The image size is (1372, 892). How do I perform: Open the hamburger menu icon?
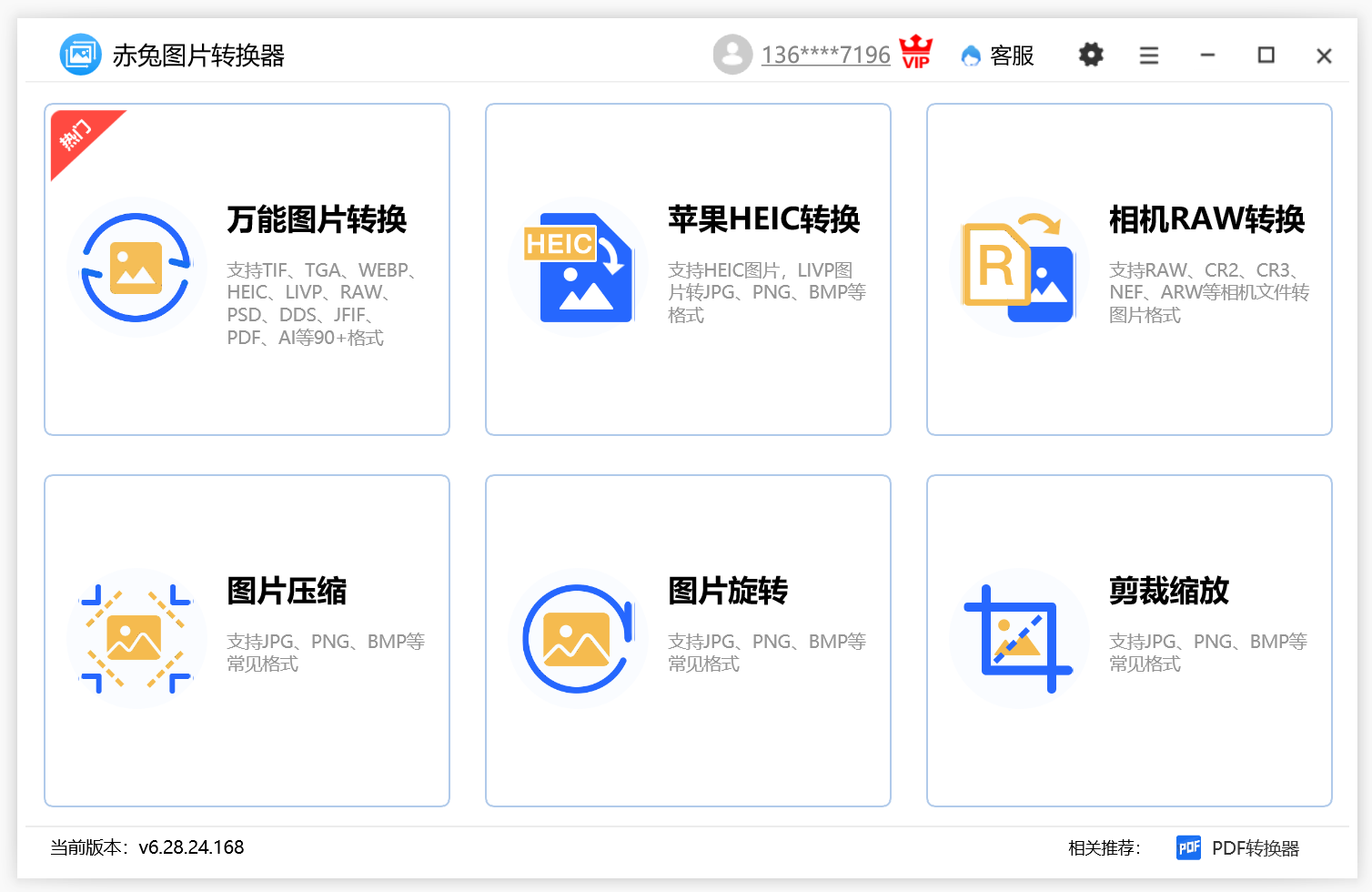1149,56
